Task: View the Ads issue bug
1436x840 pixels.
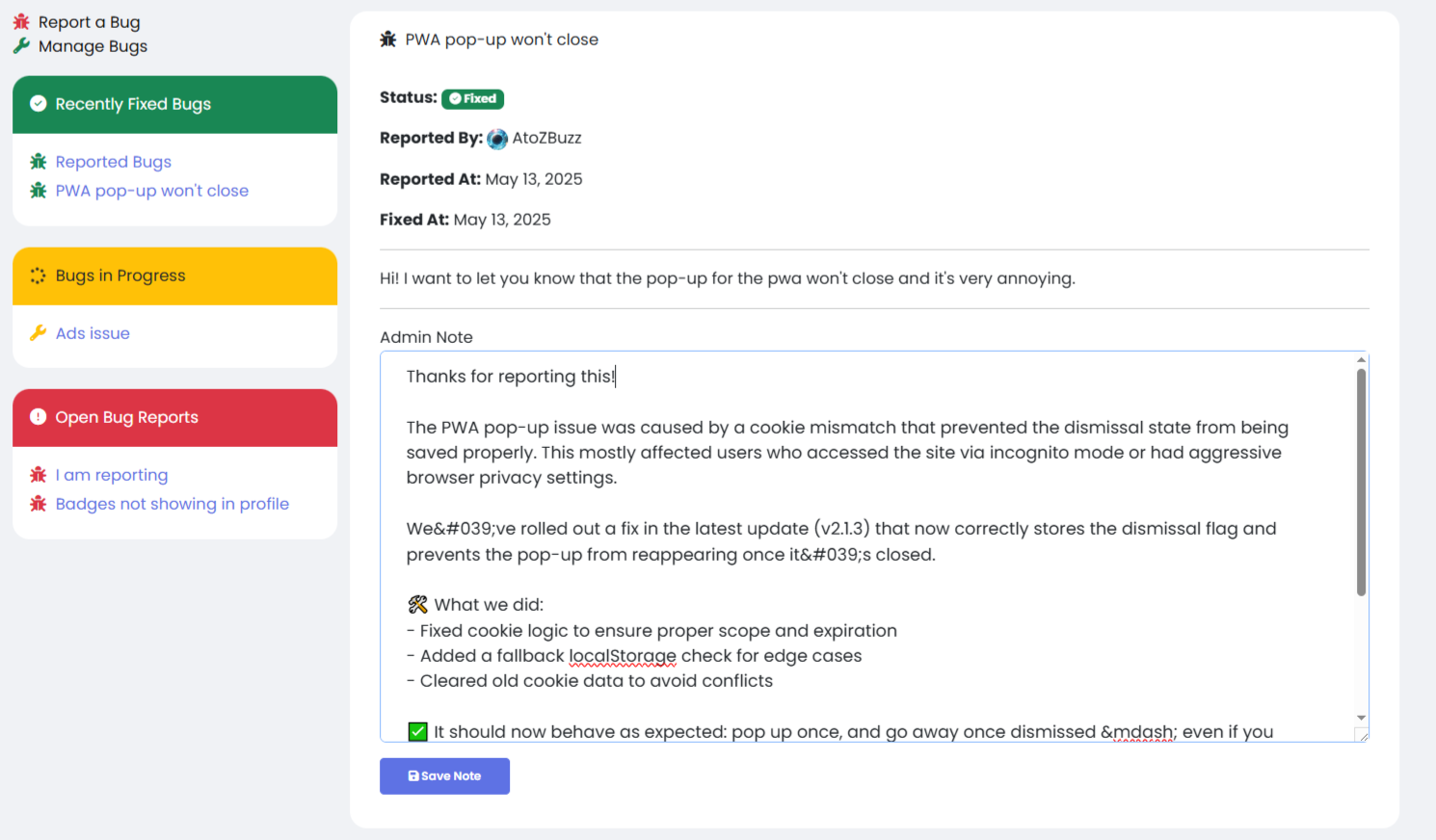Action: click(x=93, y=333)
